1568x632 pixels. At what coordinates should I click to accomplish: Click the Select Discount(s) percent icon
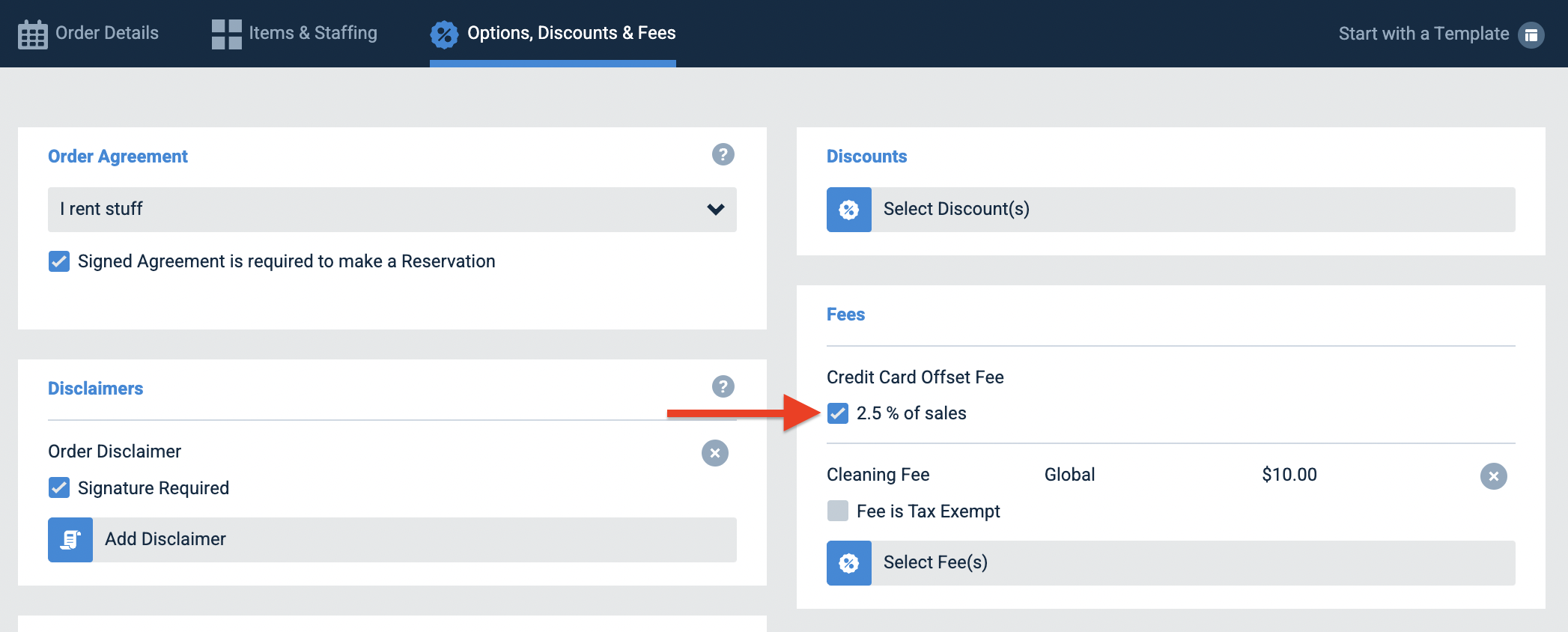(x=849, y=210)
